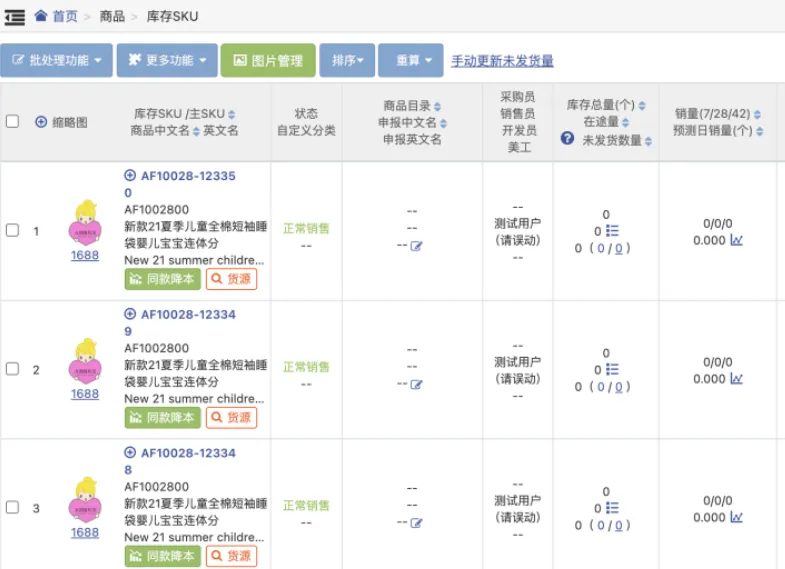Image resolution: width=785 pixels, height=569 pixels.
Task: Open 1688 link in row 1
Action: (x=85, y=255)
